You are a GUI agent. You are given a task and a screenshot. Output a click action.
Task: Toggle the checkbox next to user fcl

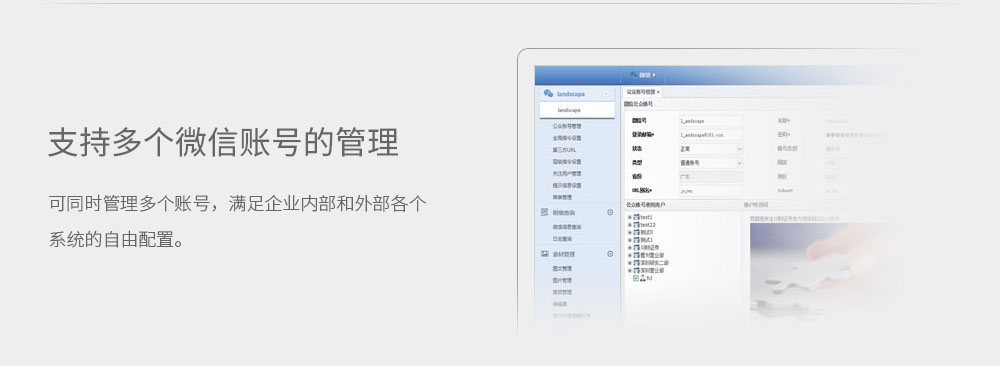pos(636,278)
